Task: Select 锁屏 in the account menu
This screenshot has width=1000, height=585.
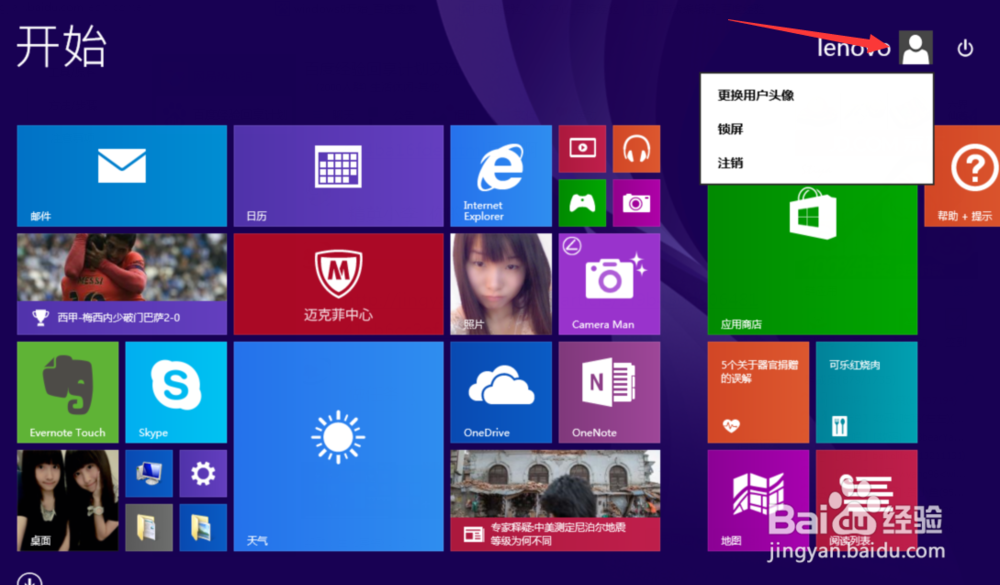Action: 730,130
